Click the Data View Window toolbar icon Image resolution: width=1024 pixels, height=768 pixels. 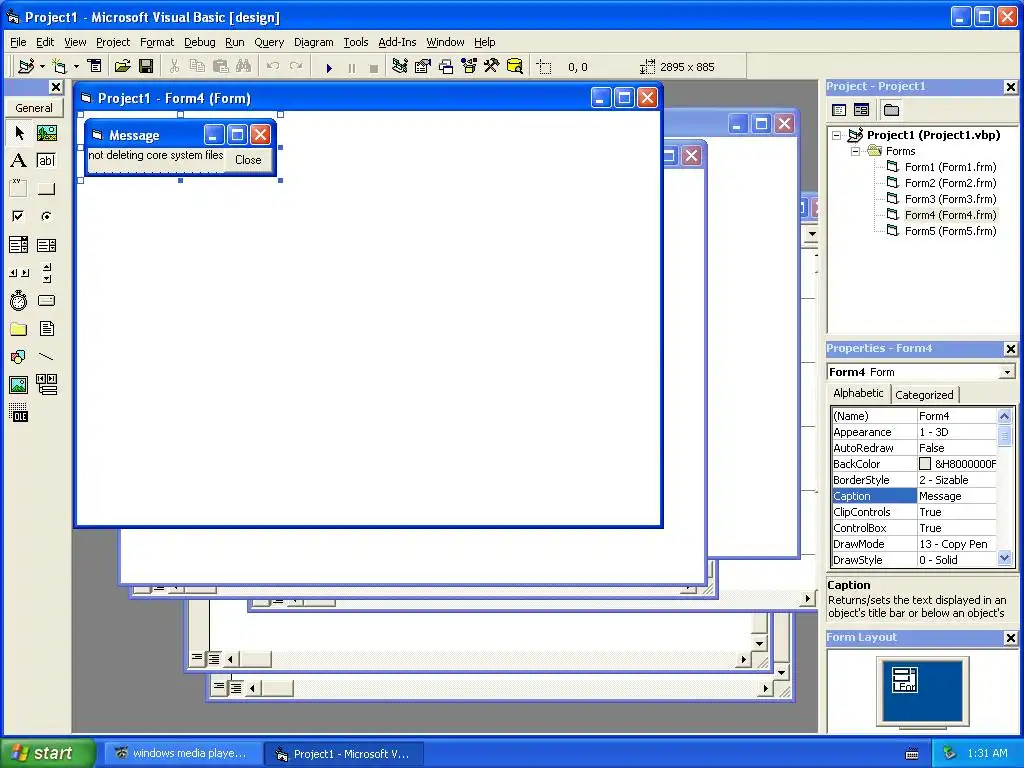[x=515, y=66]
